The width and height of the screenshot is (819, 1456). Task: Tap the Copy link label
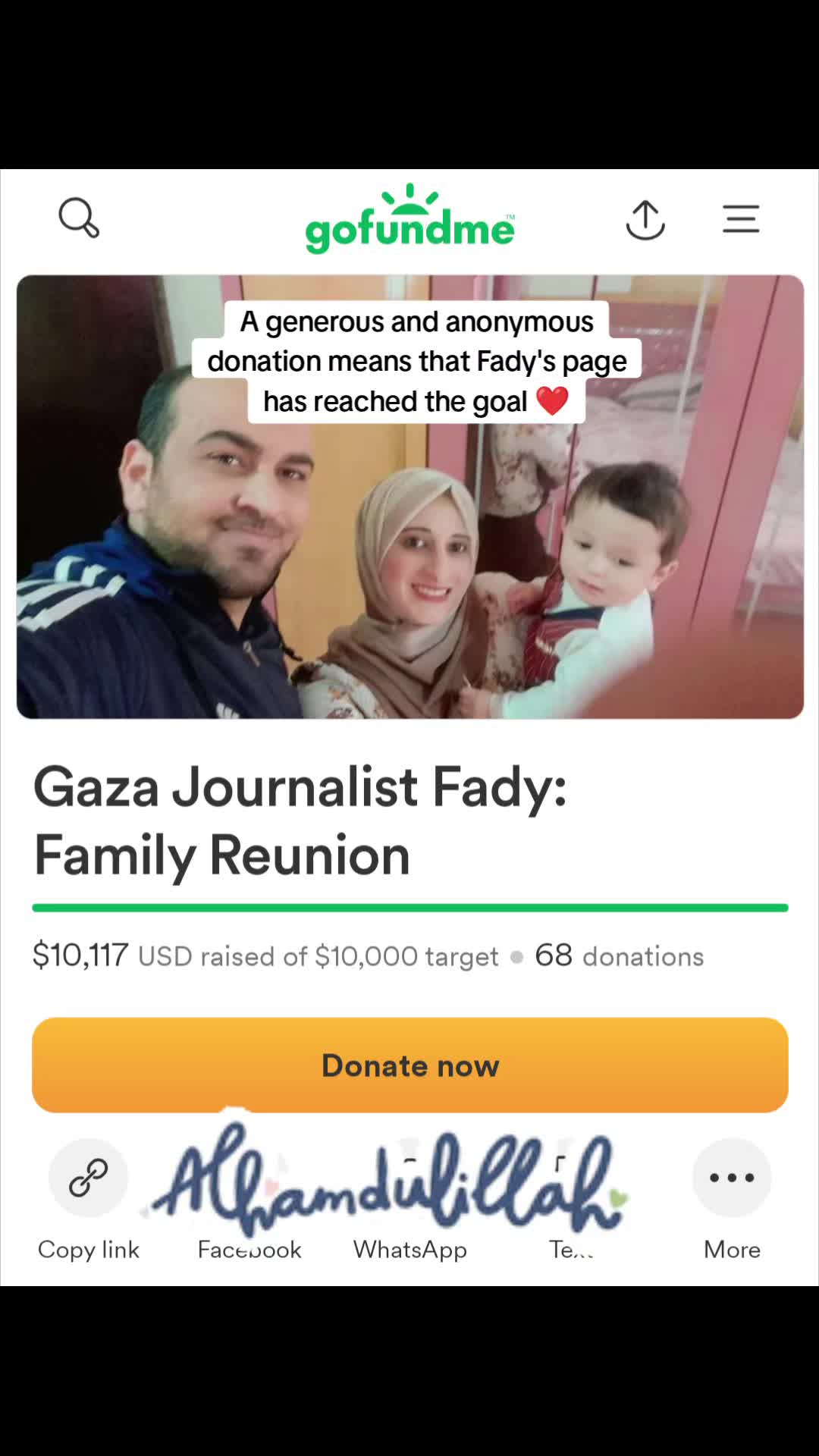click(x=89, y=1249)
